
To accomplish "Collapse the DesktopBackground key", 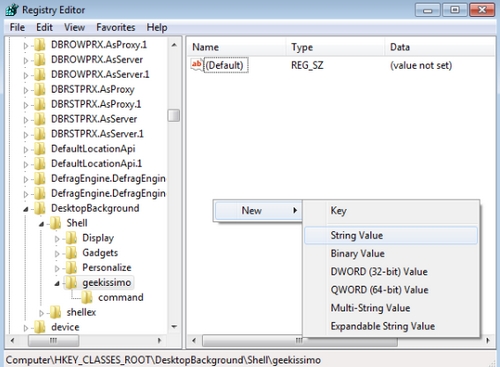I will tap(26, 209).
